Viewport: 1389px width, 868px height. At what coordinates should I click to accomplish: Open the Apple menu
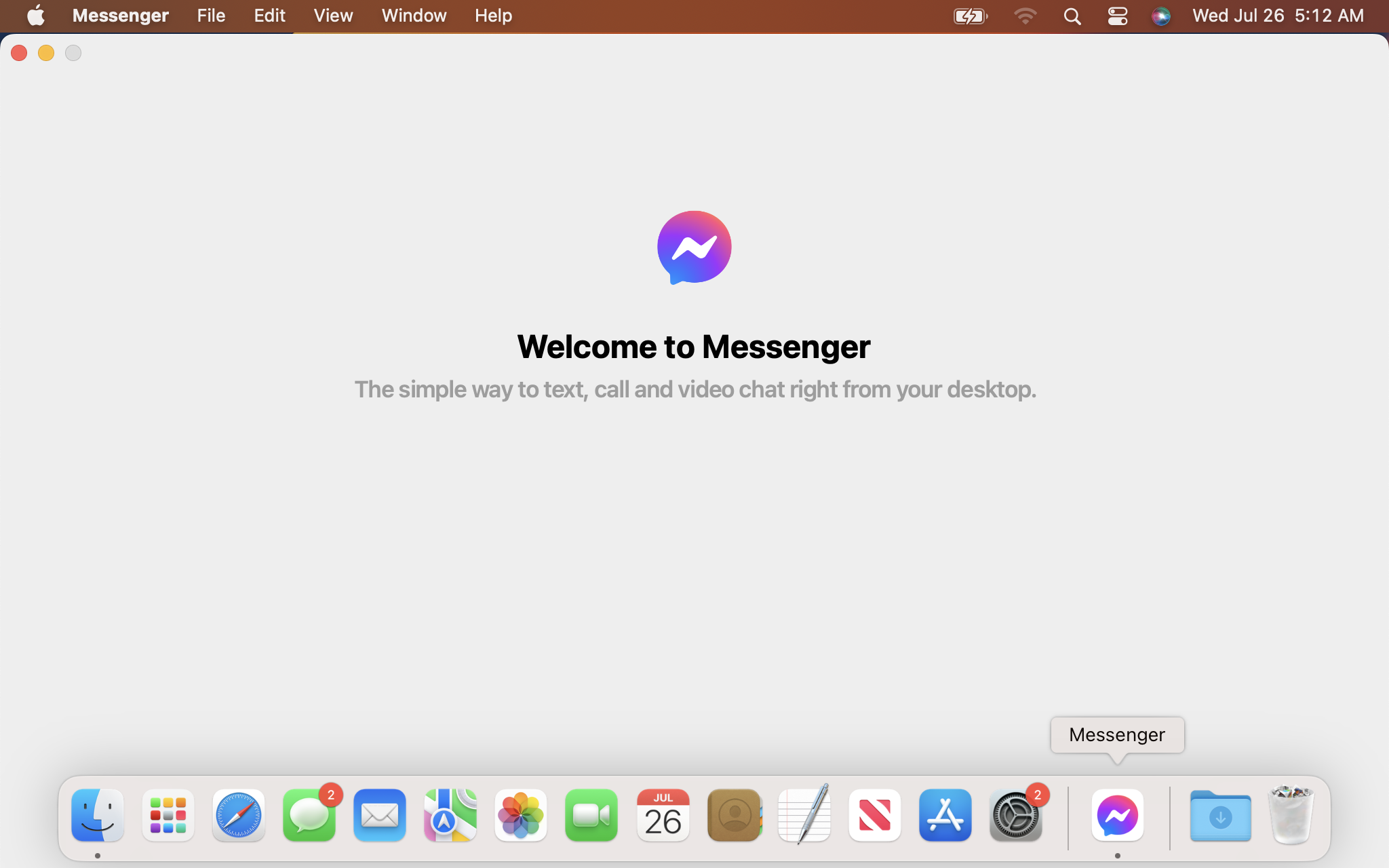[35, 16]
